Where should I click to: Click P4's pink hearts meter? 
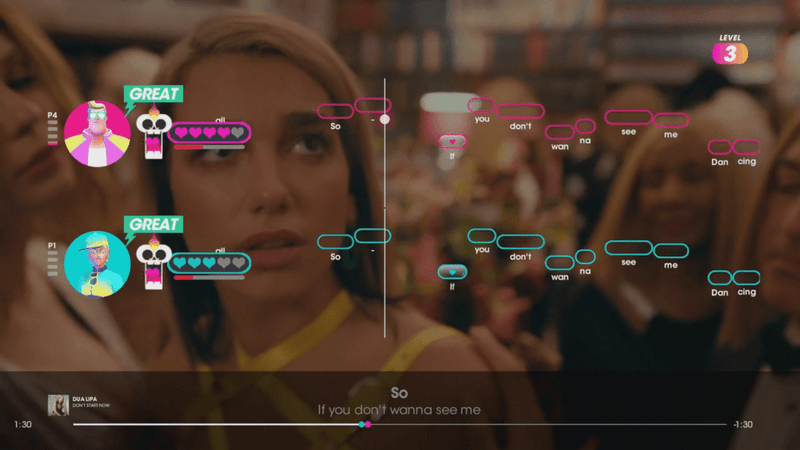click(x=209, y=132)
